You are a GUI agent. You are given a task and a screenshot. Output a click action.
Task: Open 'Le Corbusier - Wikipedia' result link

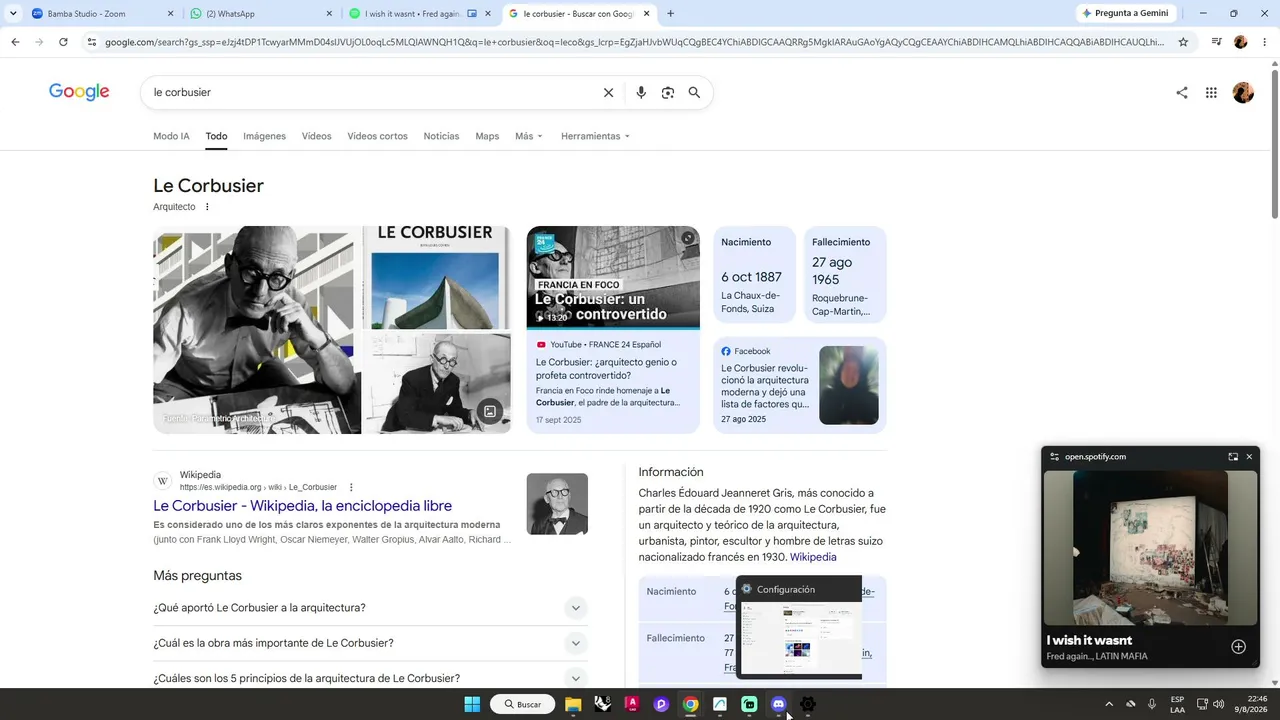[302, 506]
